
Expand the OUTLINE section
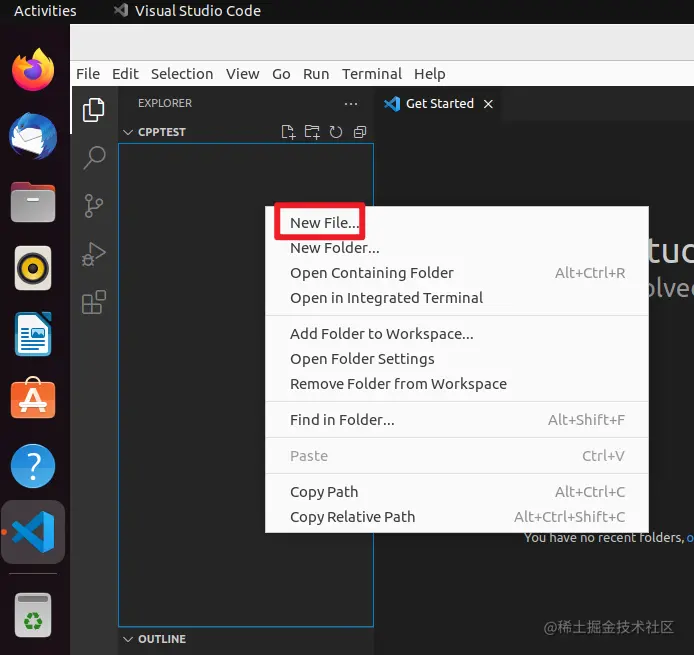[x=154, y=639]
